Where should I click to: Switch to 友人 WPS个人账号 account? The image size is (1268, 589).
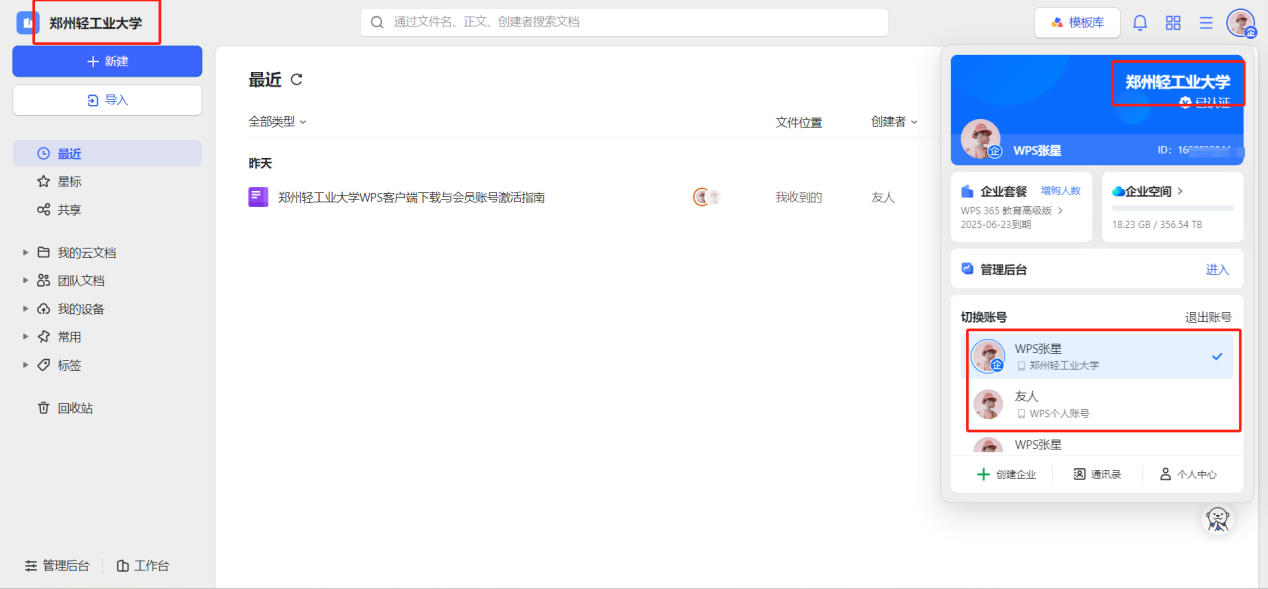[1100, 404]
